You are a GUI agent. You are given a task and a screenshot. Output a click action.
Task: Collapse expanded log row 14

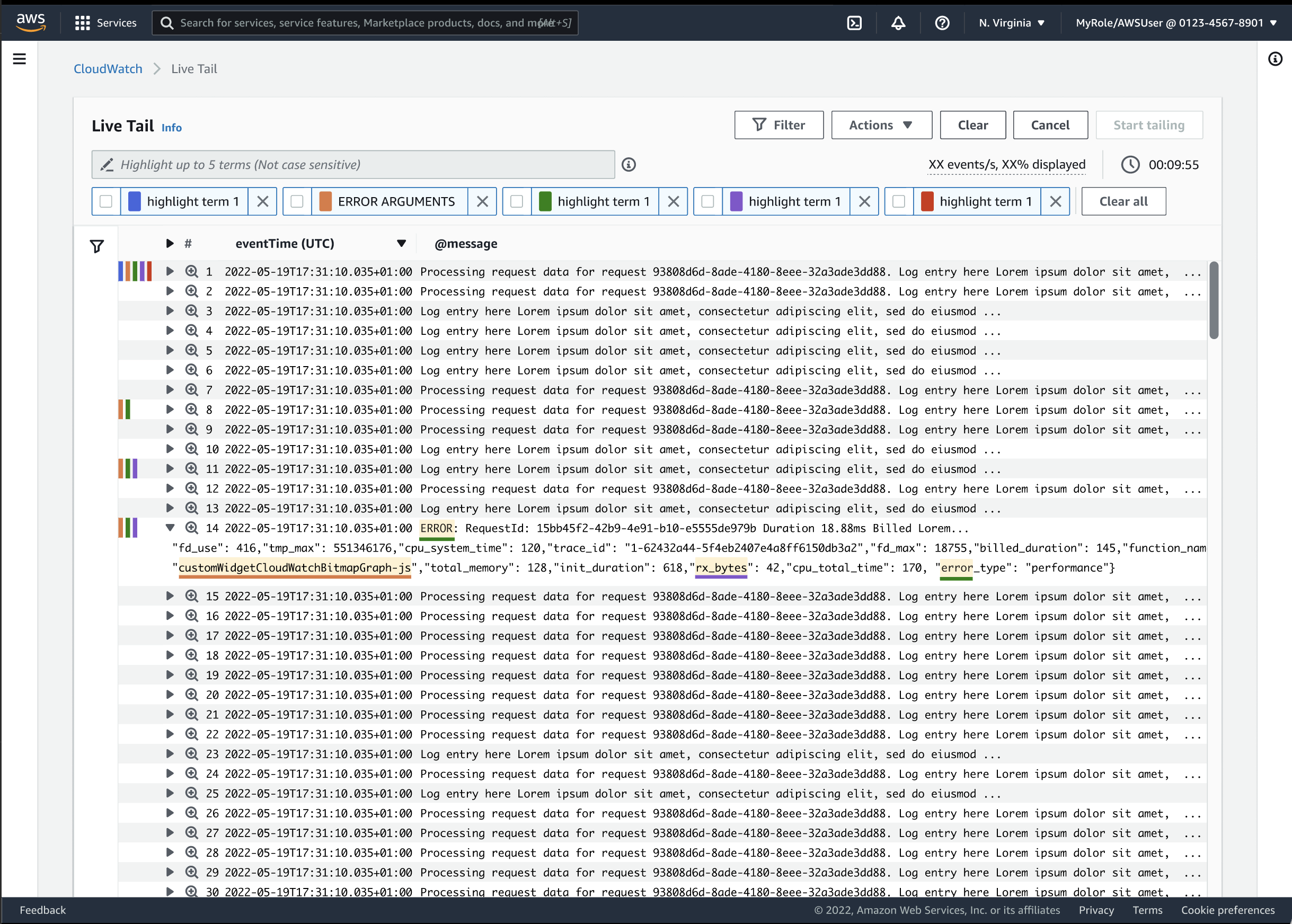[x=170, y=528]
